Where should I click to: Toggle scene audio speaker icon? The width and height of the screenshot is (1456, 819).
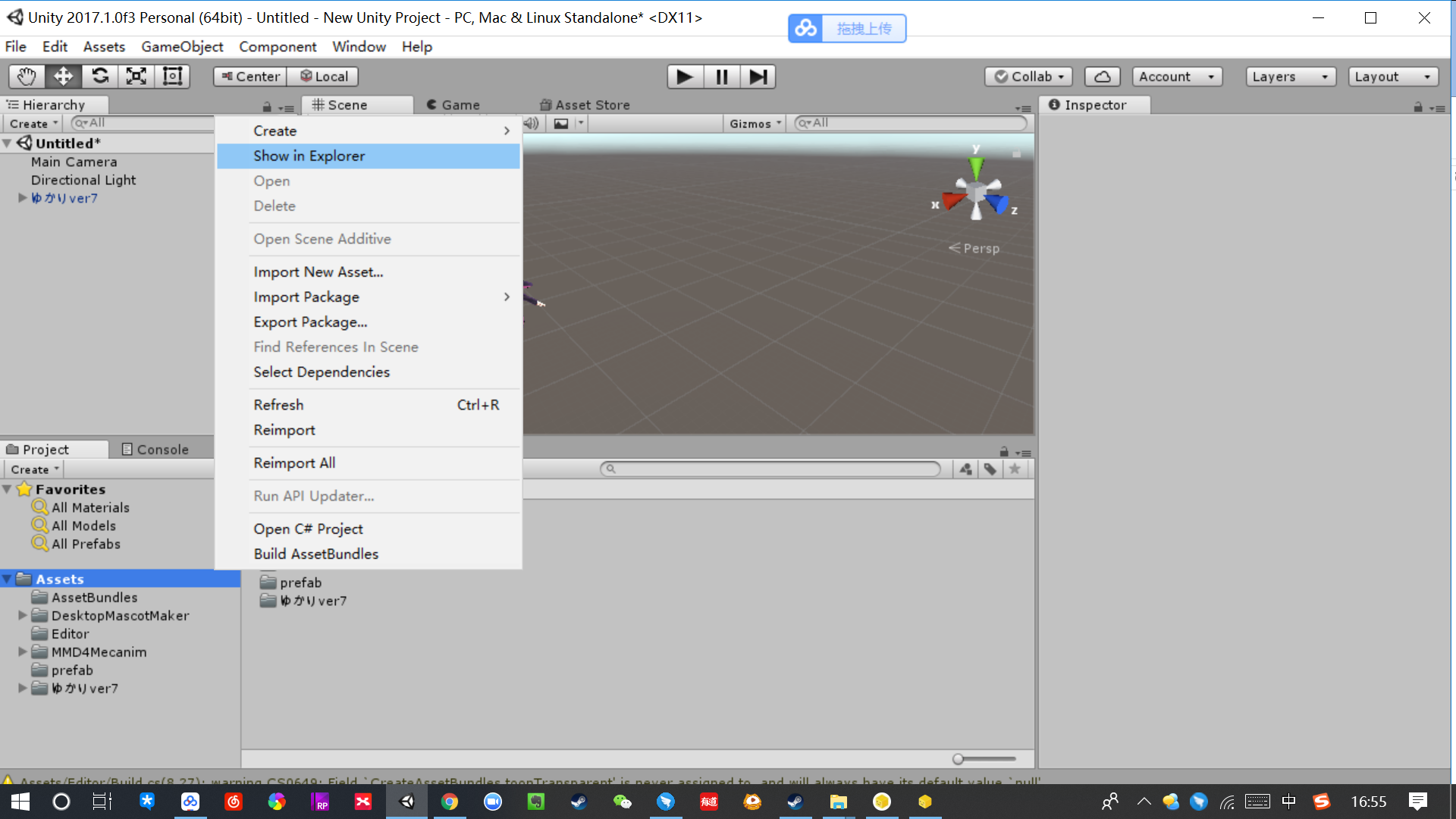click(x=532, y=124)
